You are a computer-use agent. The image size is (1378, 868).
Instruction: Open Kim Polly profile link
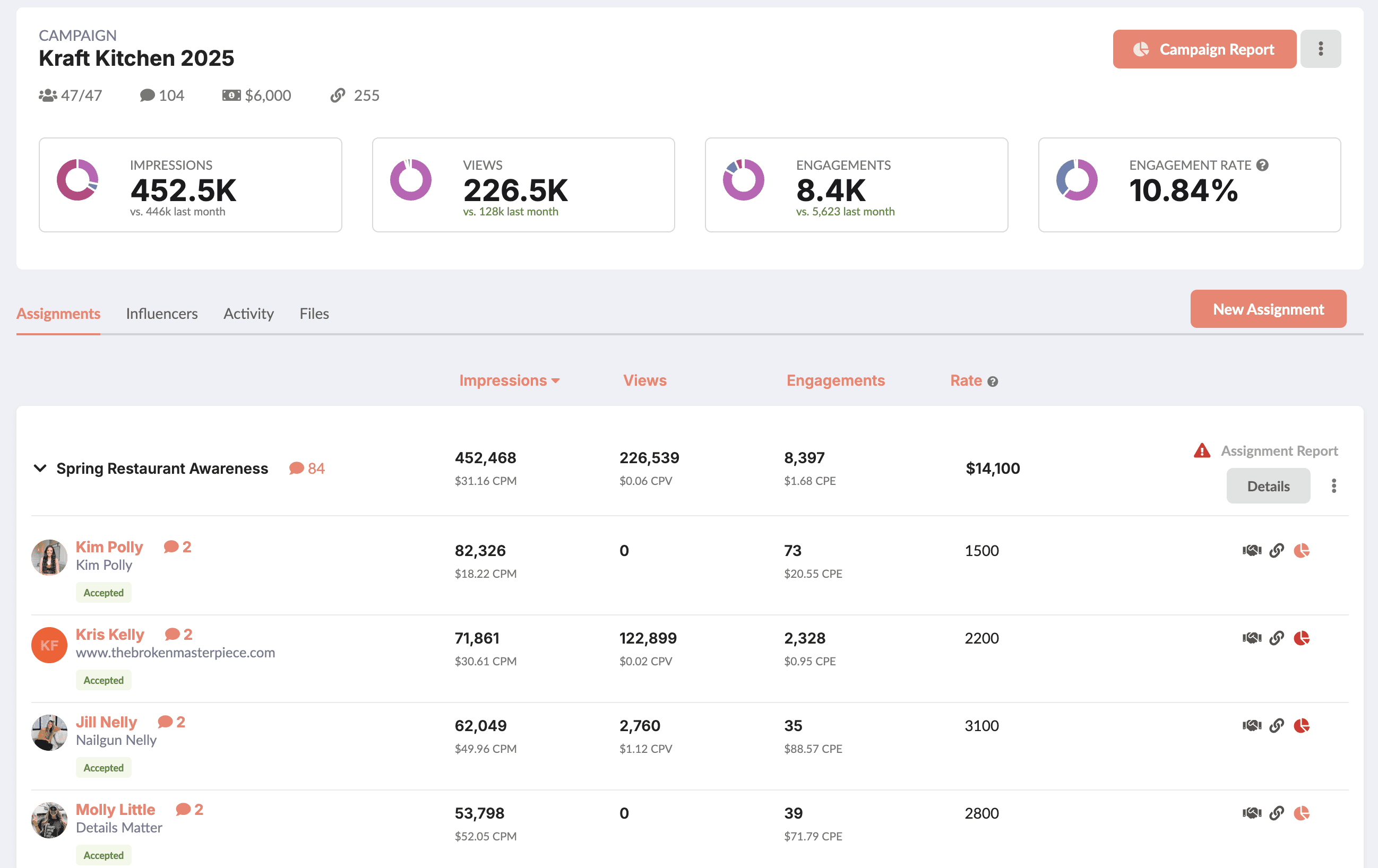coord(109,546)
